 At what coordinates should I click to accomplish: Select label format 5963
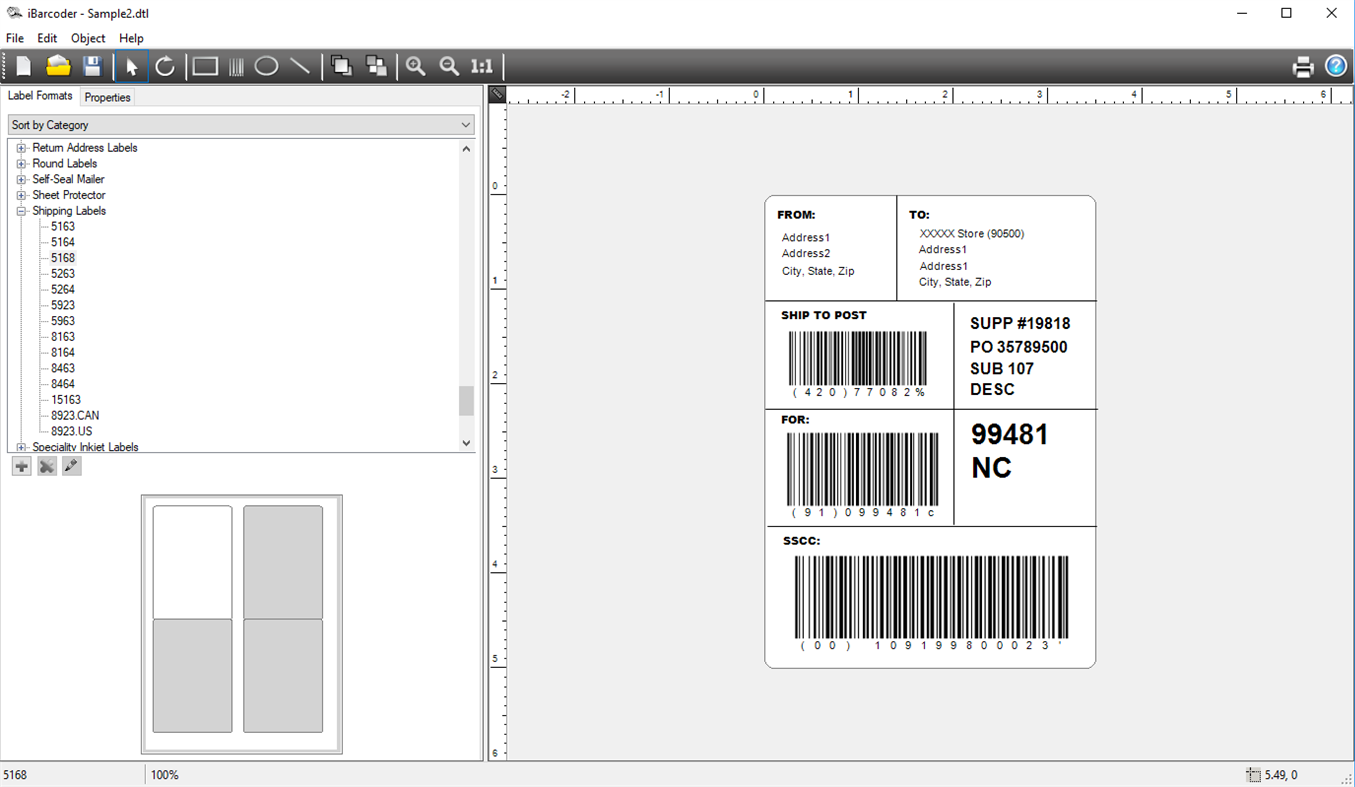click(63, 321)
